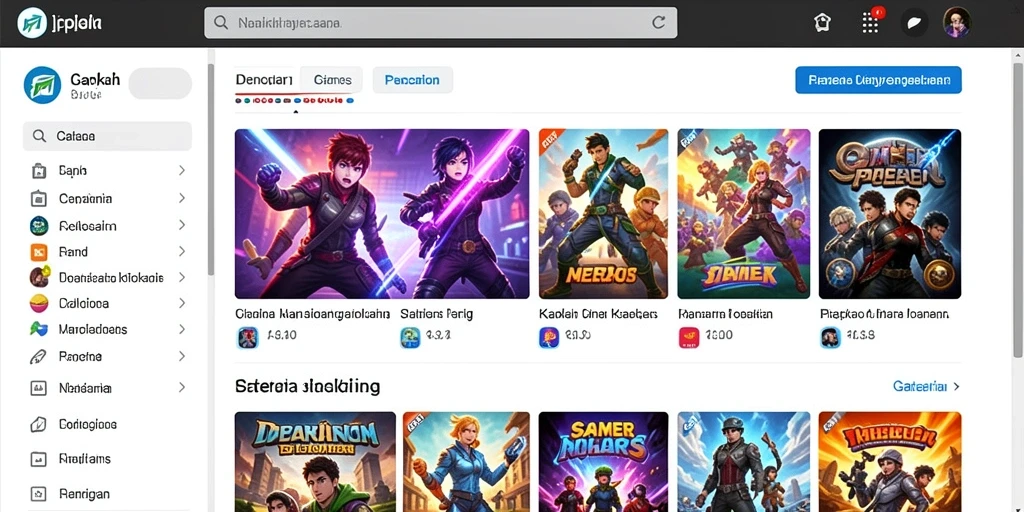Open the home badge icon in top bar

(822, 23)
